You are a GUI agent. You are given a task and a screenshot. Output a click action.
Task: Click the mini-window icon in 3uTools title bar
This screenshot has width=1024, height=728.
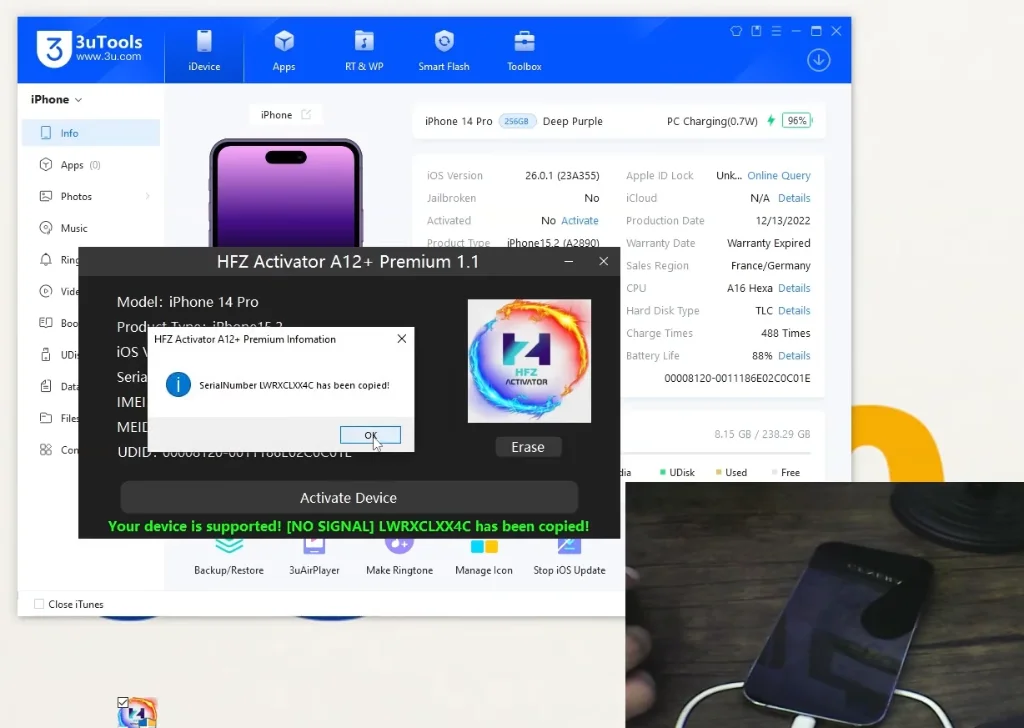coord(756,31)
